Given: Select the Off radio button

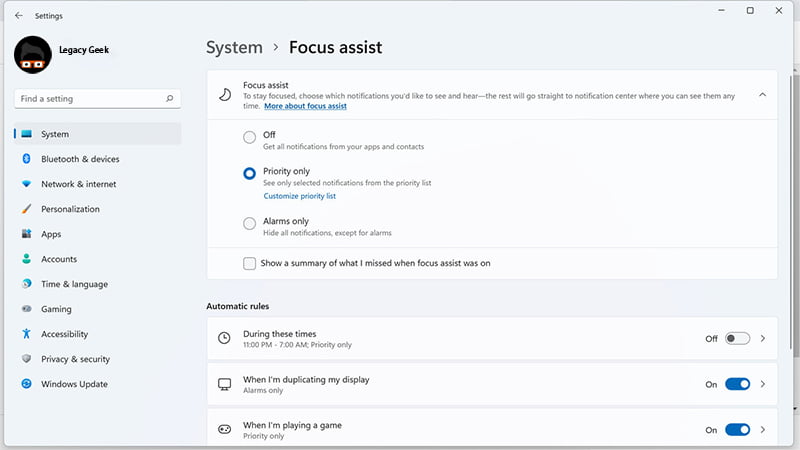Looking at the screenshot, I should [x=249, y=137].
